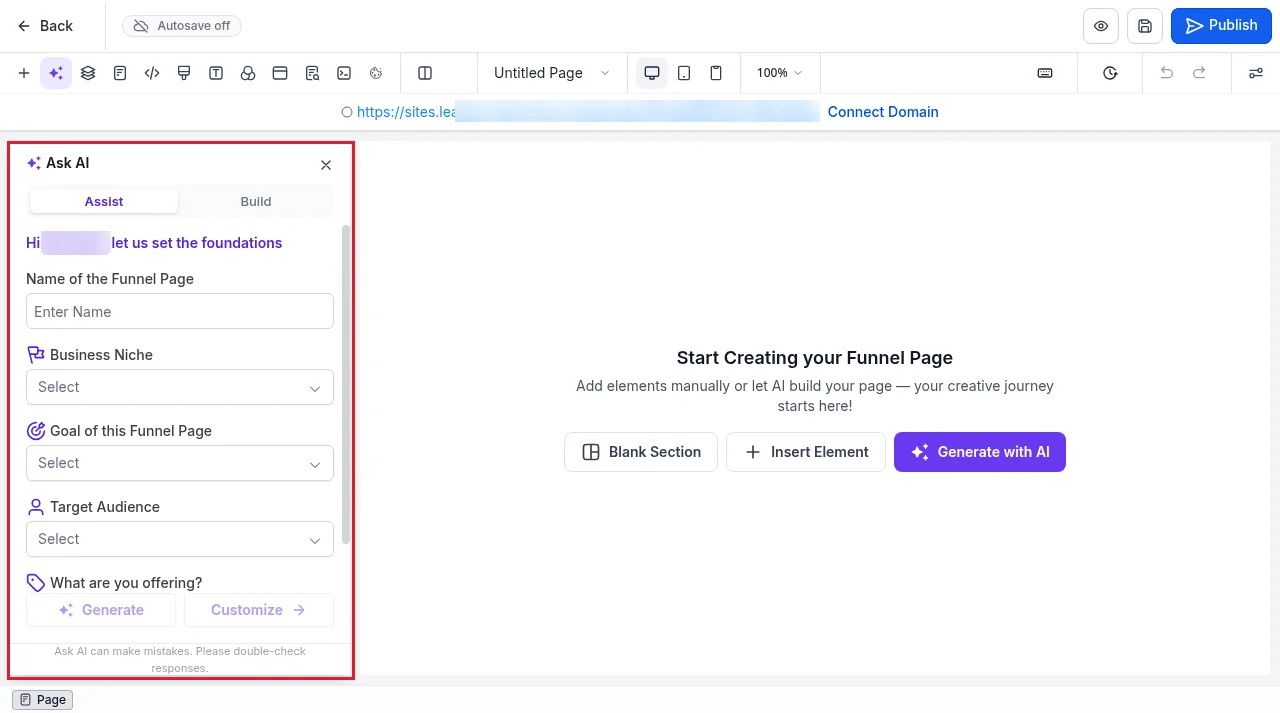
Task: Click the 'Name of the Funnel Page' label
Action: pyautogui.click(x=110, y=279)
